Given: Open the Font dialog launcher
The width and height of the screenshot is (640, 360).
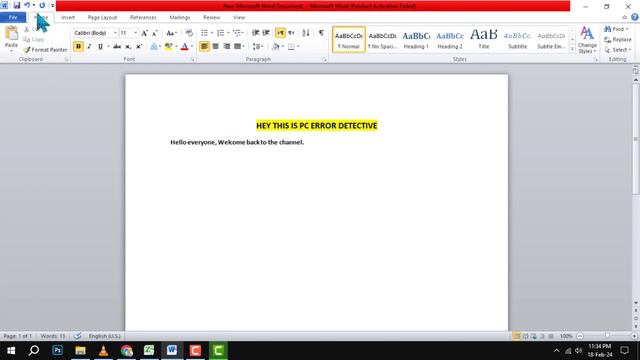Looking at the screenshot, I should click(193, 60).
